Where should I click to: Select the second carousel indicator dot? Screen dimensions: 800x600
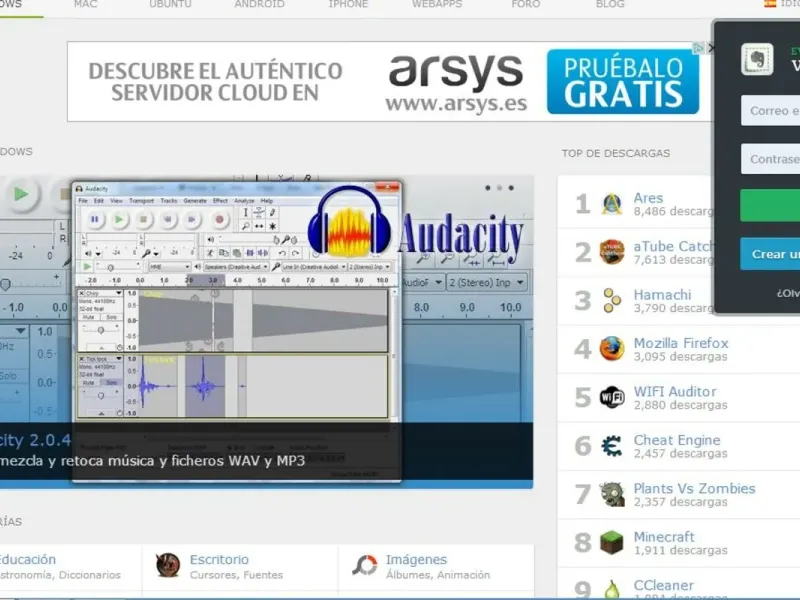(x=499, y=188)
